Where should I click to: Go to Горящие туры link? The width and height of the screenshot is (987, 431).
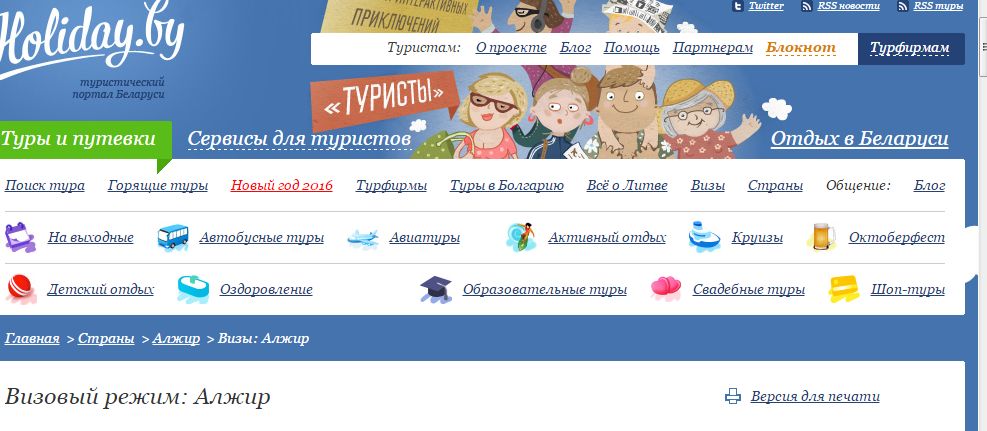tap(157, 186)
